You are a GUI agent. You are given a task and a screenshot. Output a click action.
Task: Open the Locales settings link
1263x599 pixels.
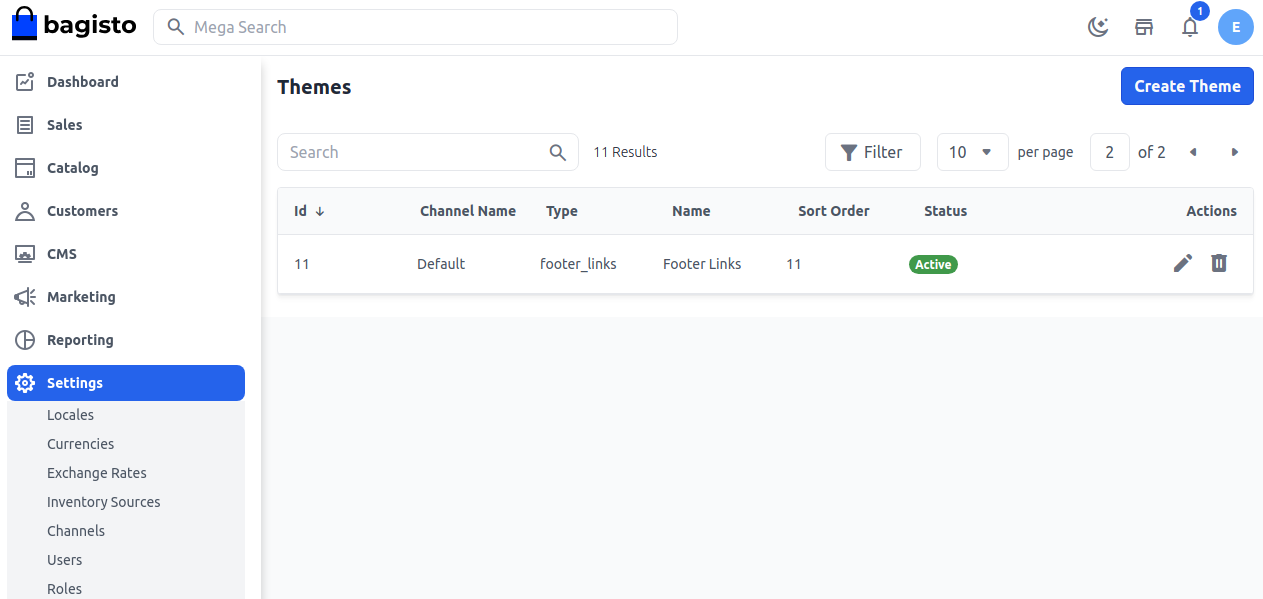[70, 414]
